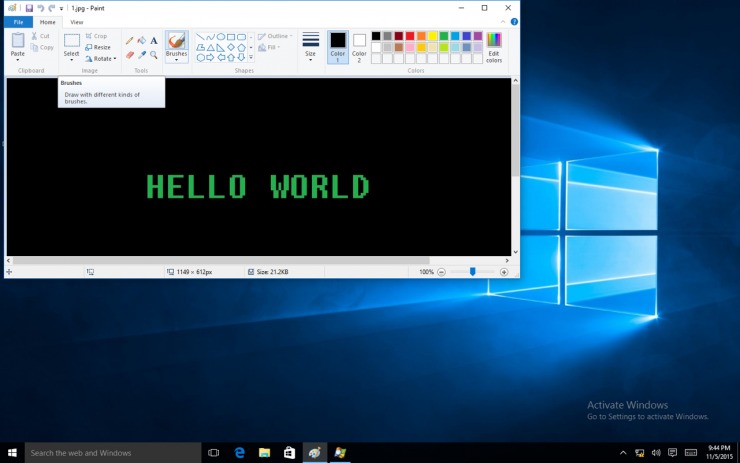
Task: Click the Resize button
Action: pos(98,47)
